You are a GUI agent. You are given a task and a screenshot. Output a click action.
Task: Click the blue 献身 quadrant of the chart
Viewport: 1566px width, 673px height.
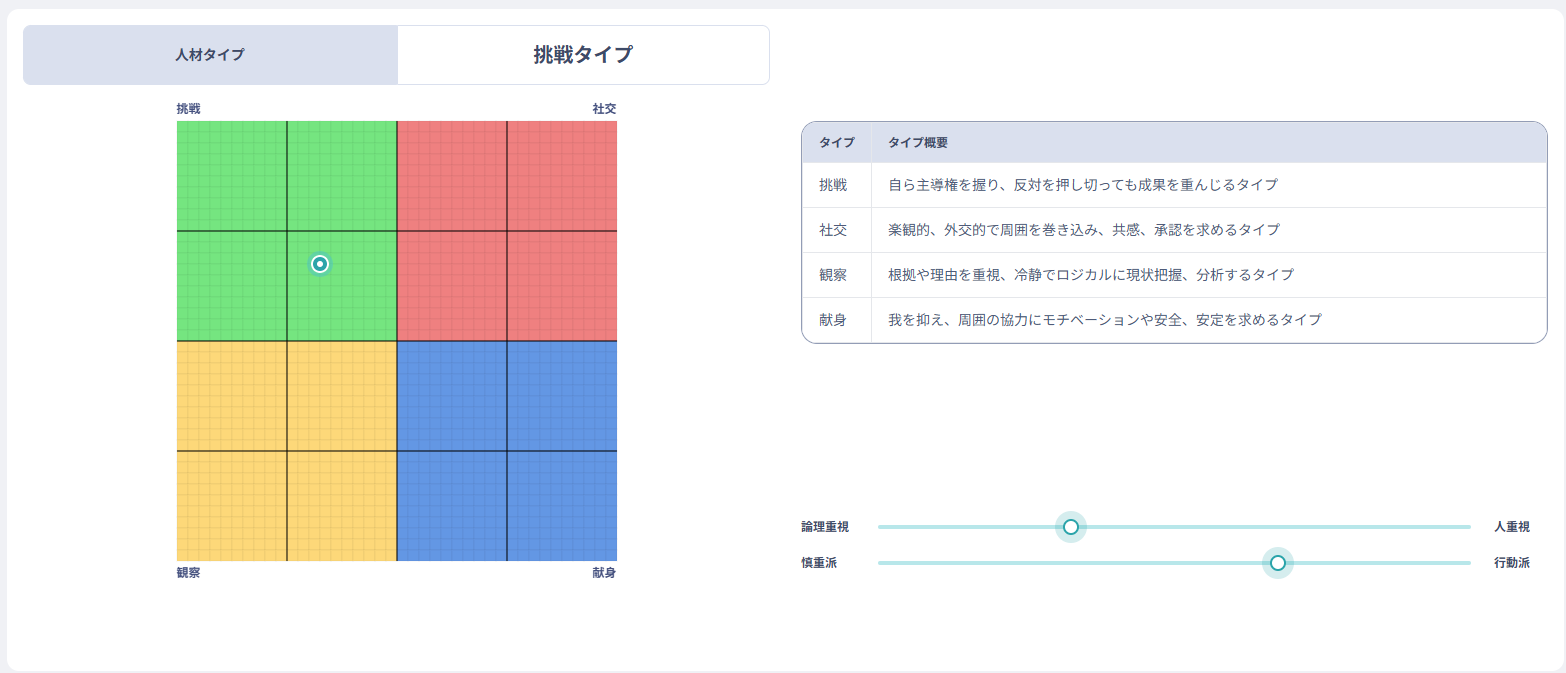point(507,451)
